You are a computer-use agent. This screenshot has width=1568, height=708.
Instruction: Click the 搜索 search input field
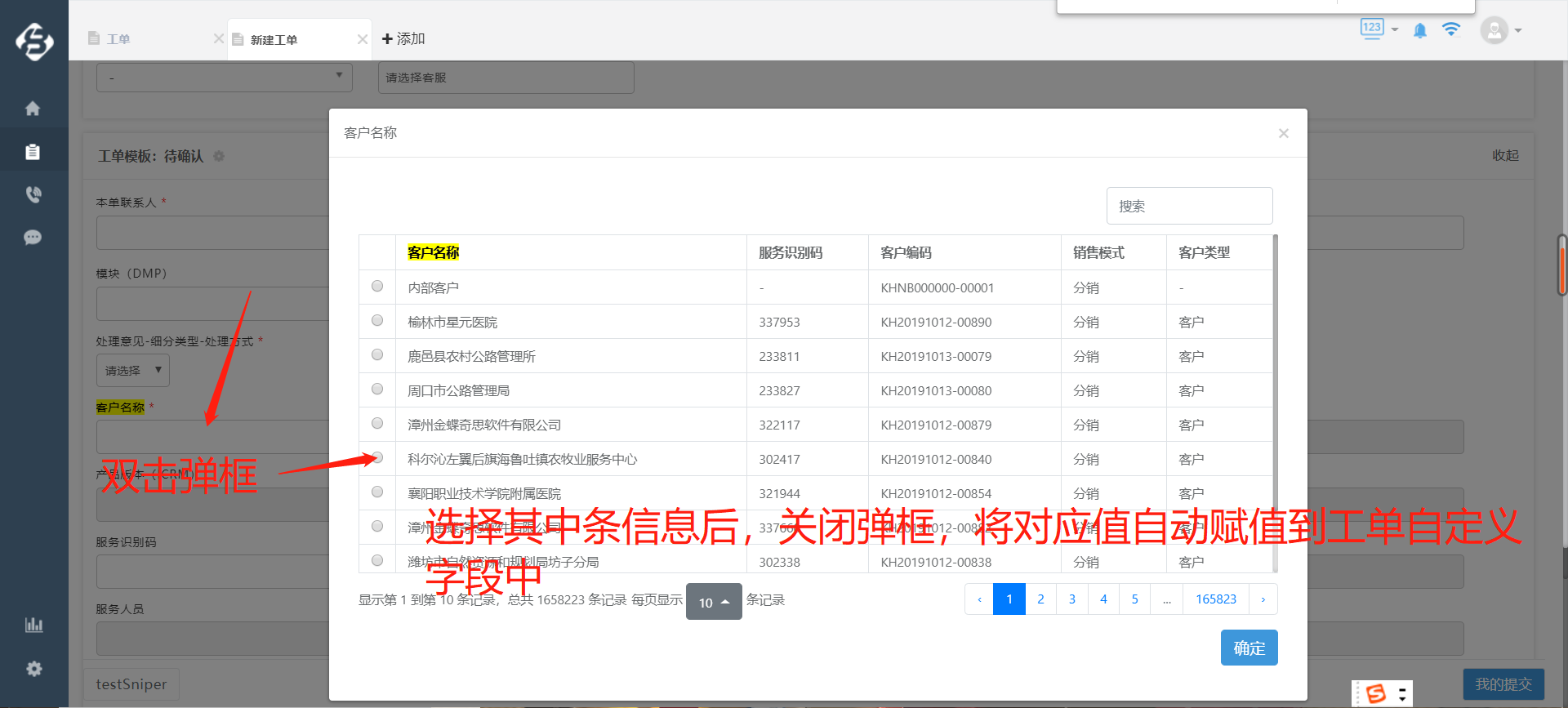click(1189, 206)
